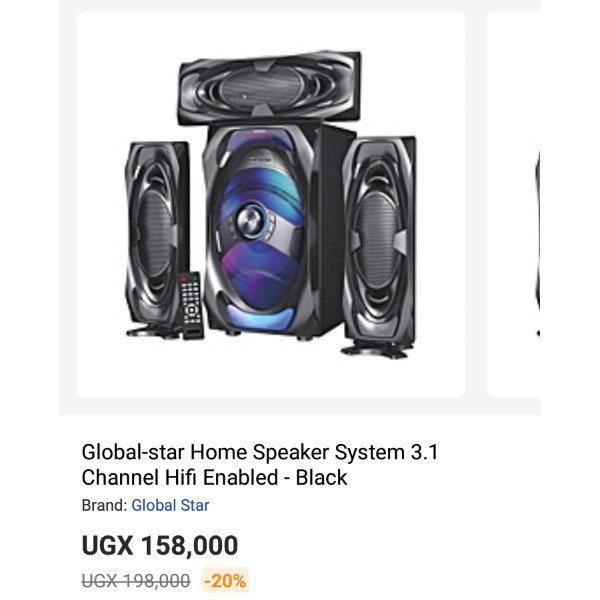Click the "Brand:" label text

(x=104, y=505)
